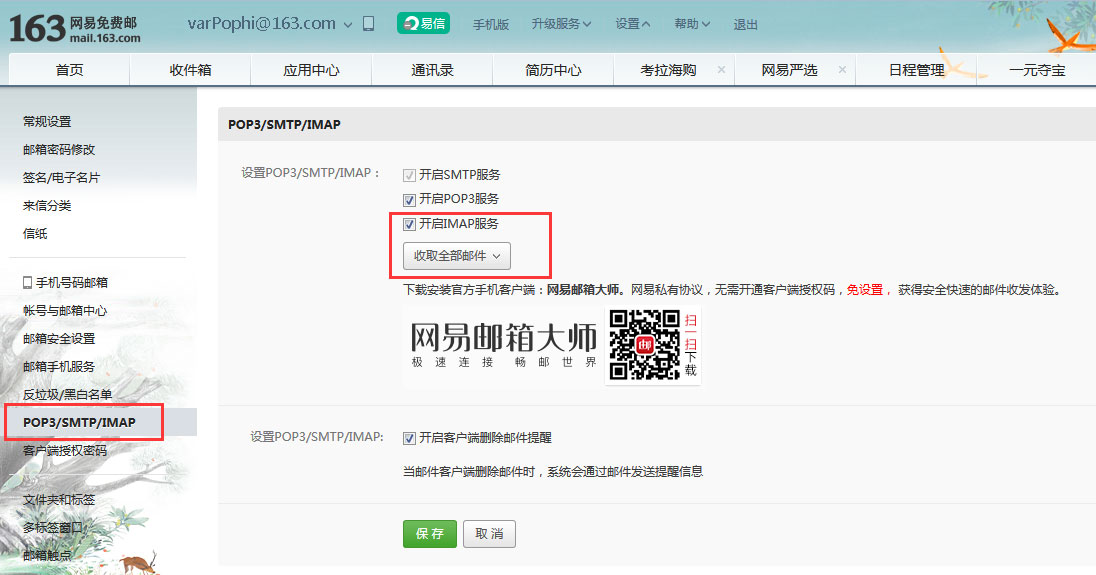This screenshot has width=1096, height=575.
Task: Expand the 帮助 menu
Action: tap(692, 24)
